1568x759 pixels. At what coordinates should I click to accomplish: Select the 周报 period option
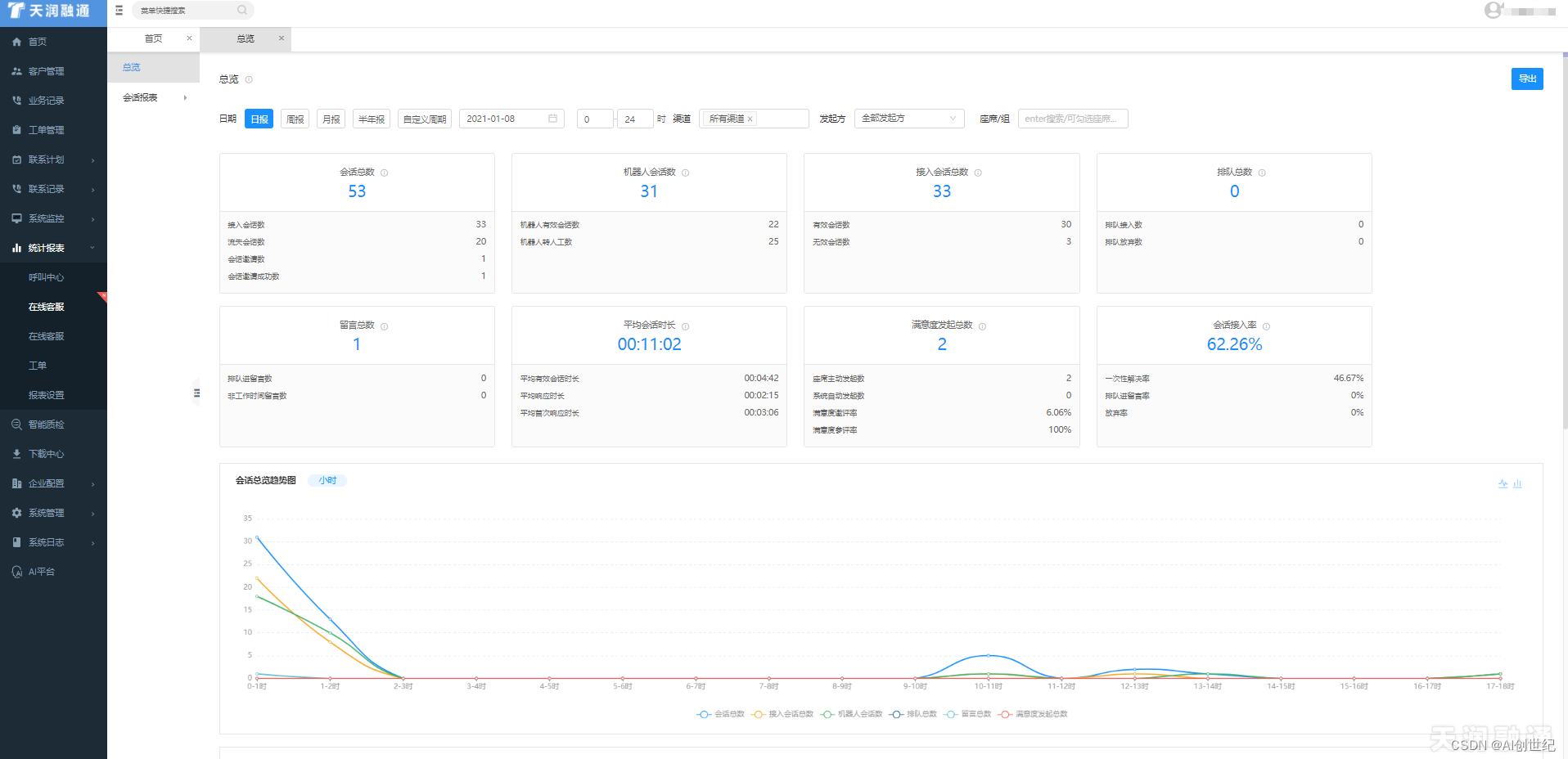(x=295, y=119)
